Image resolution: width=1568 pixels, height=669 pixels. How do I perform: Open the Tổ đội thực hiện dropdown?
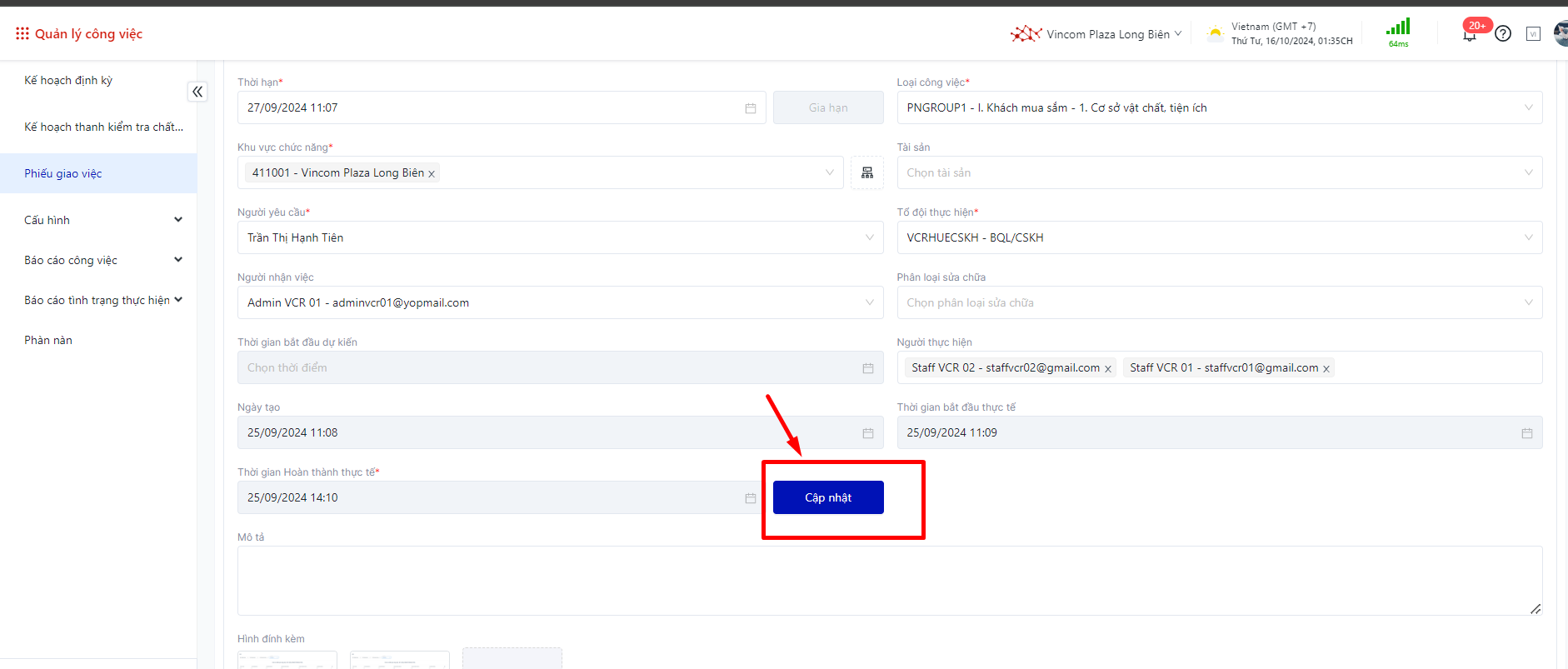pyautogui.click(x=1220, y=237)
